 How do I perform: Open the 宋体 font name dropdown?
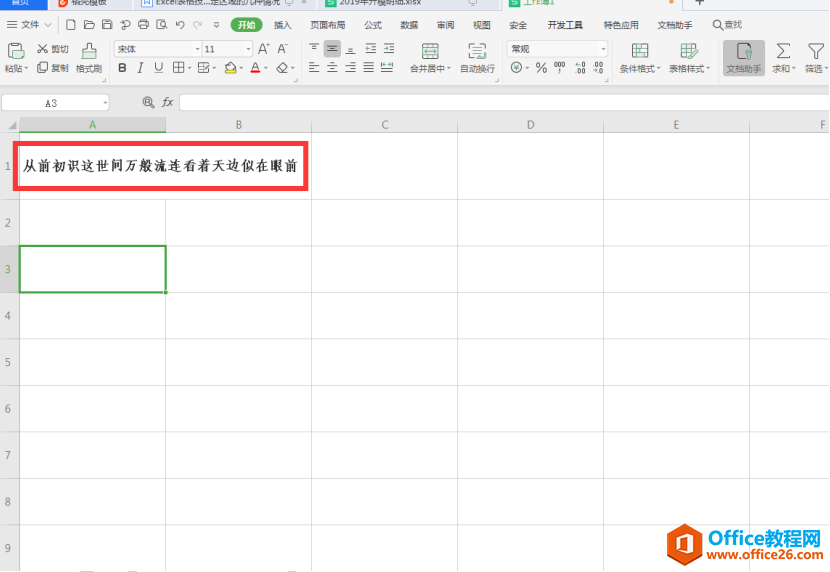197,49
